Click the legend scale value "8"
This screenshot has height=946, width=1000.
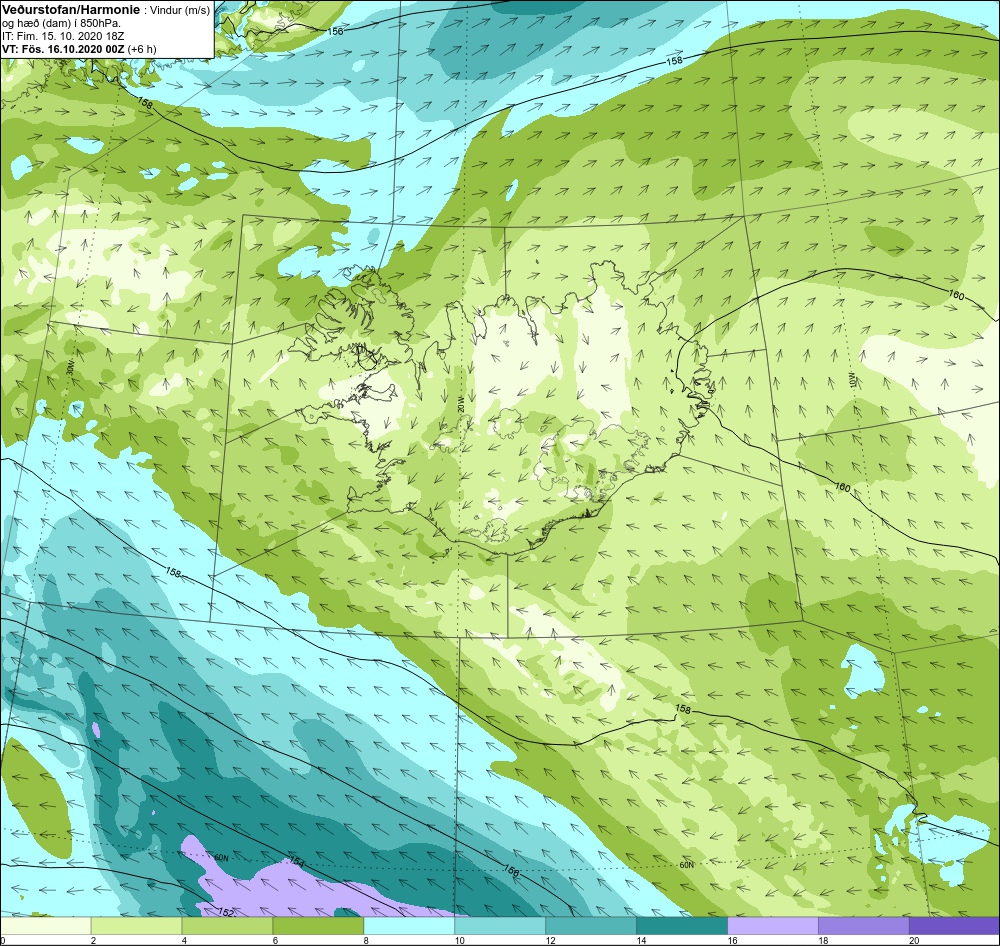point(366,941)
